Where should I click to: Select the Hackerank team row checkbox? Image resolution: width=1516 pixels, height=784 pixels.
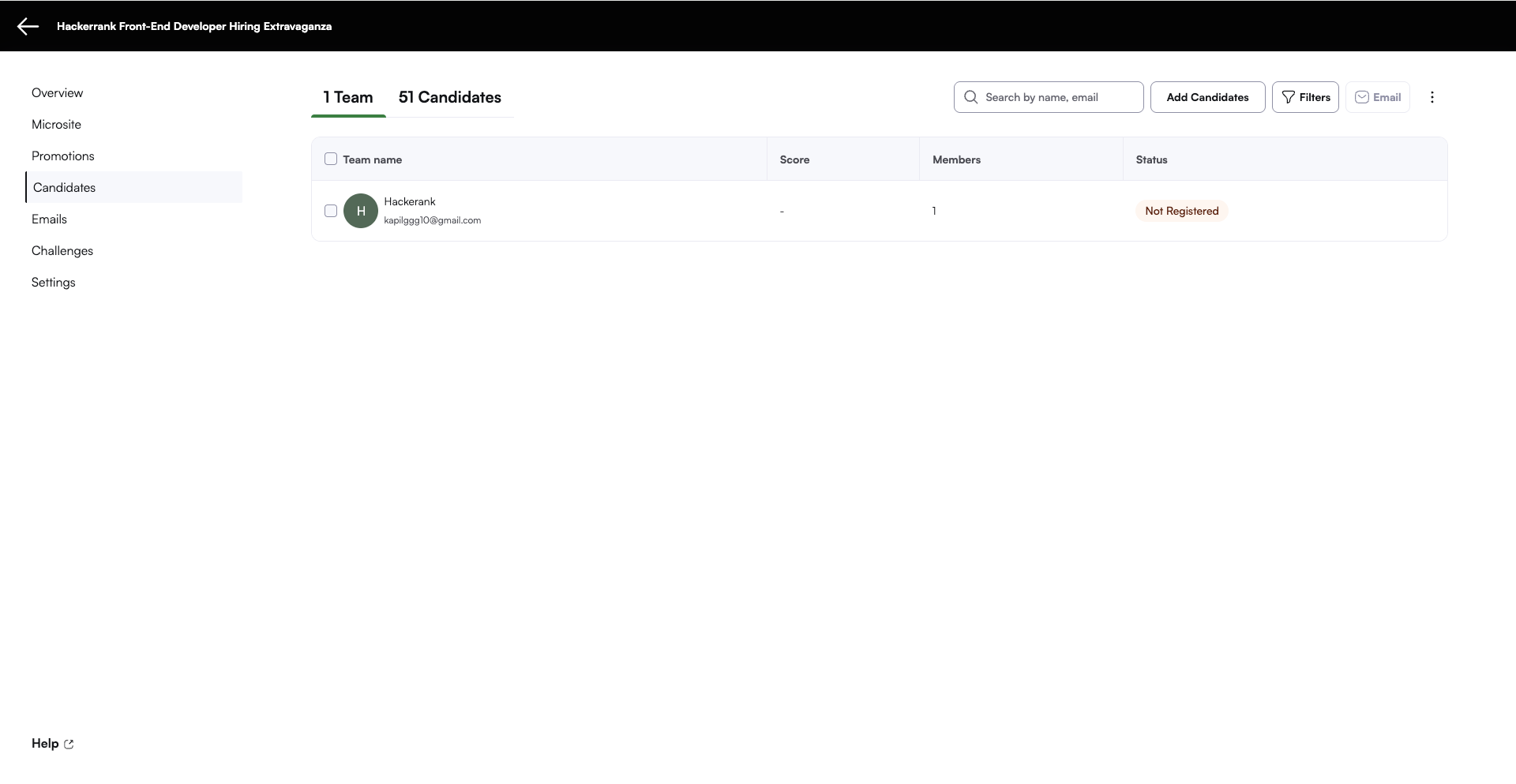tap(331, 211)
